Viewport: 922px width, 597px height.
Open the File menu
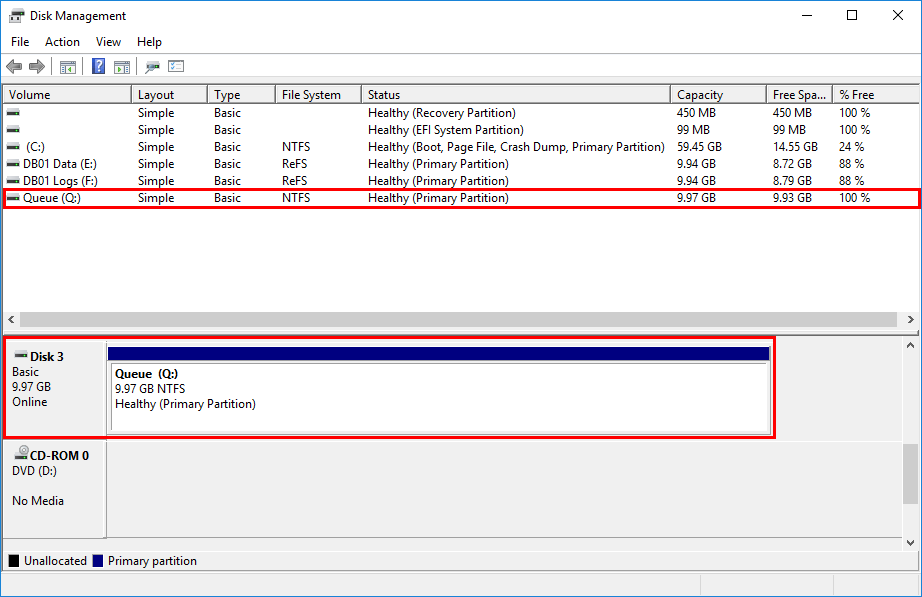[x=19, y=41]
